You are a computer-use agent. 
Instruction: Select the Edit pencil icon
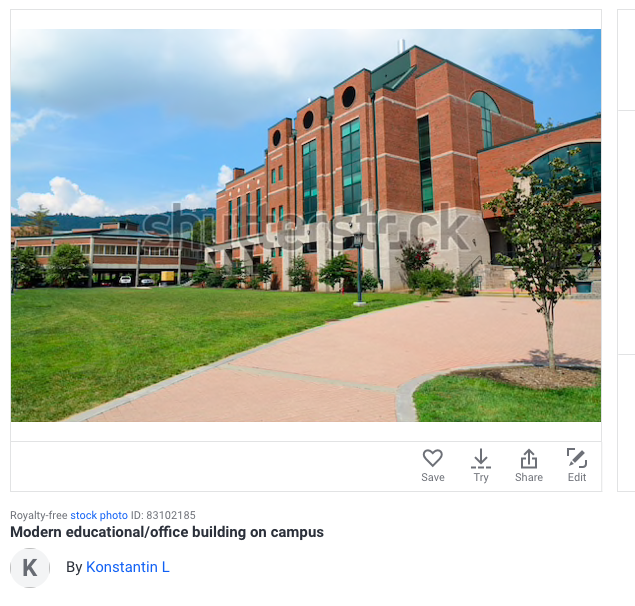click(x=577, y=458)
